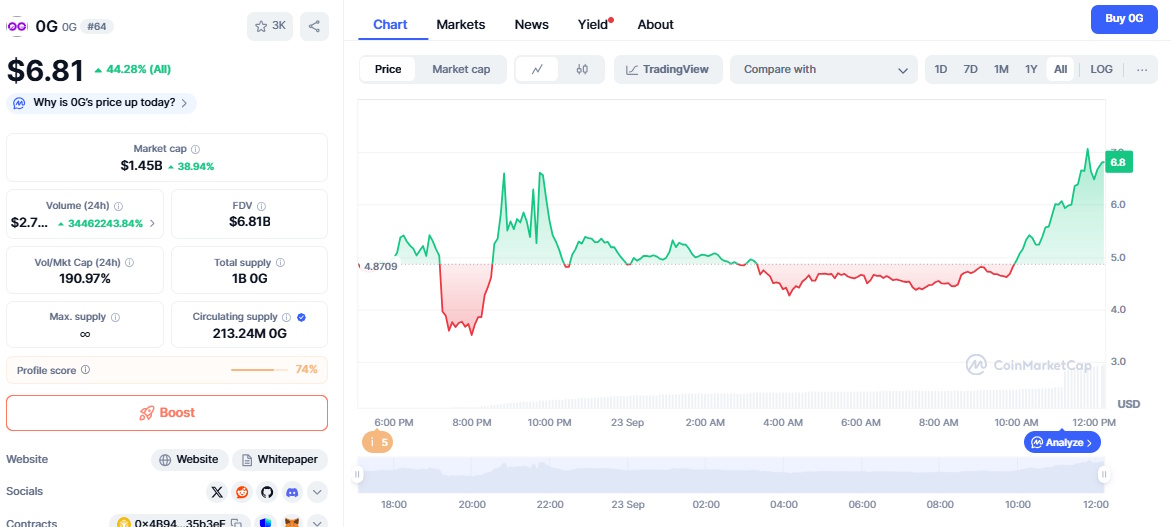1171x527 pixels.
Task: Click the 213.24M 0G circulating supply value
Action: pos(249,334)
